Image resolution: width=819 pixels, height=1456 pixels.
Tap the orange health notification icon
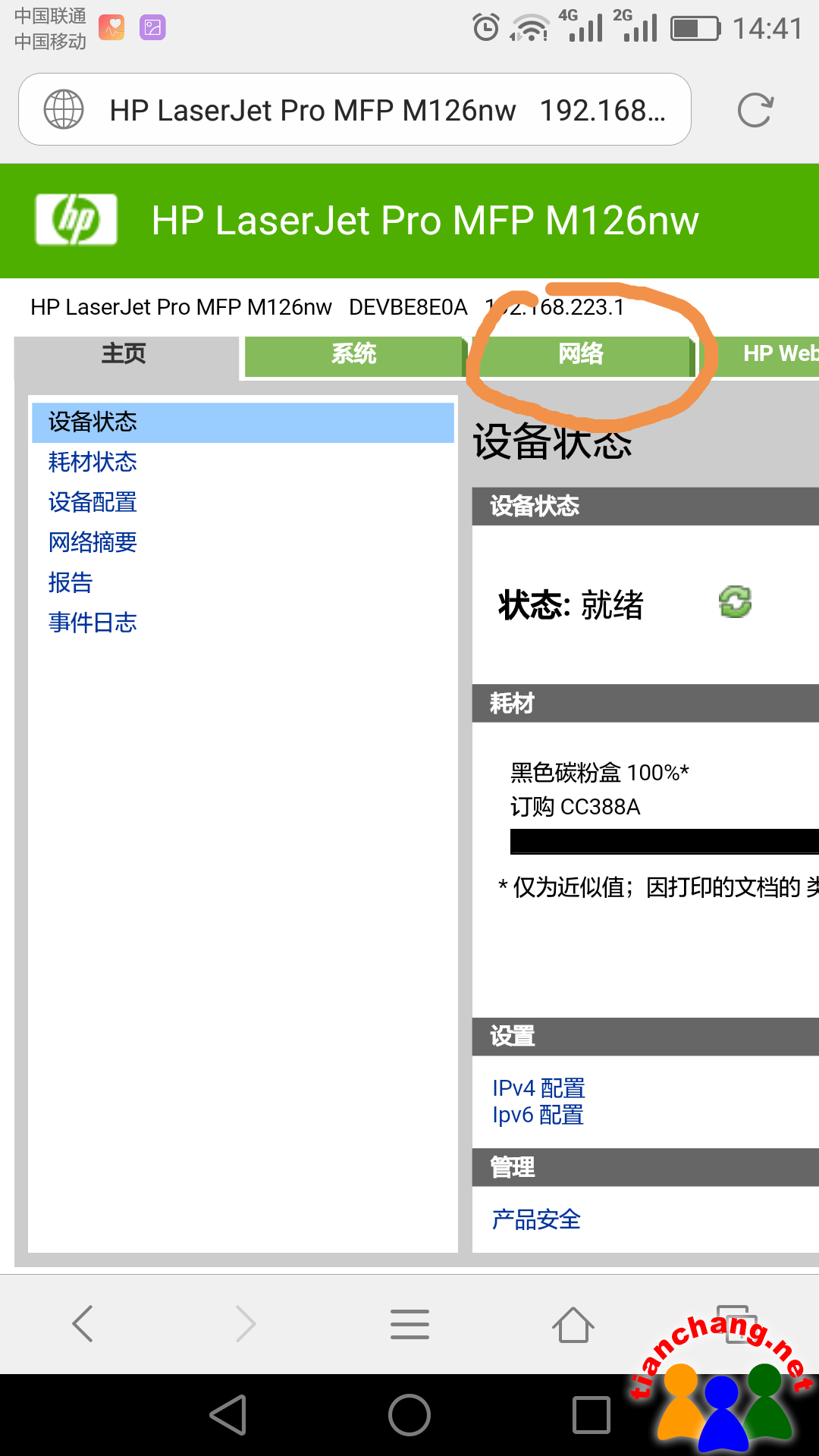click(111, 28)
